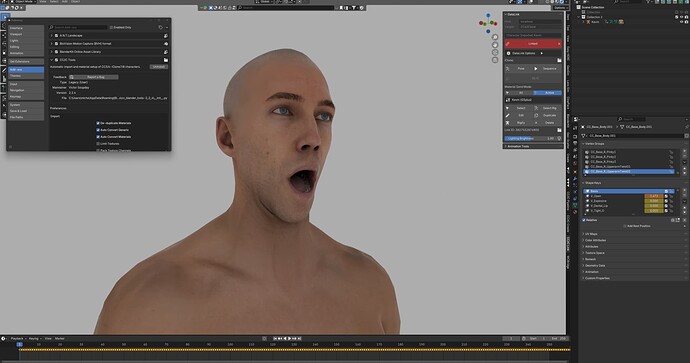Expand the BioVision Motion Capture add-on
This screenshot has height=363, width=690.
pyautogui.click(x=51, y=44)
